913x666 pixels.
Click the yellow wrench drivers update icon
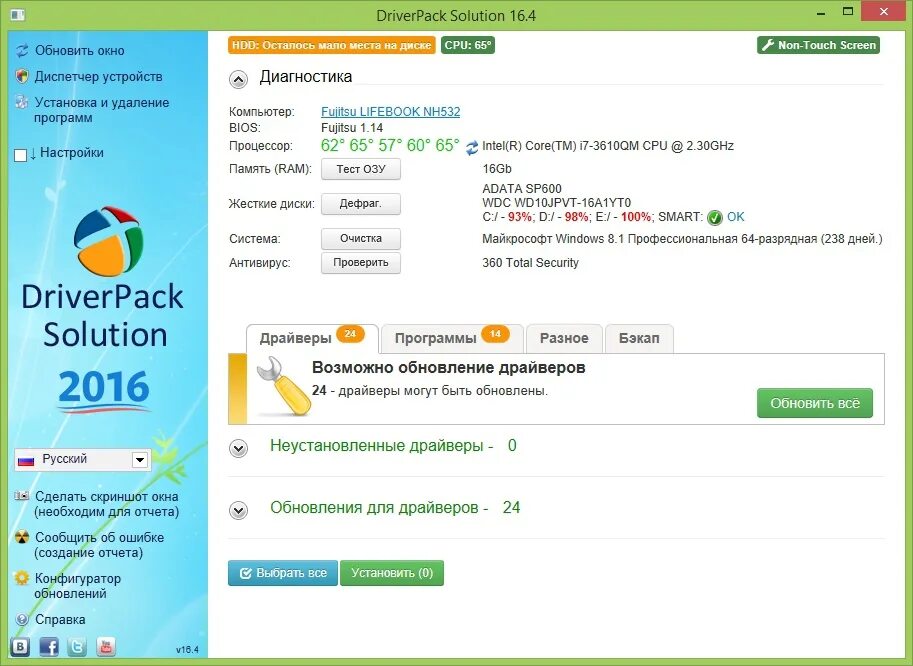(x=284, y=387)
